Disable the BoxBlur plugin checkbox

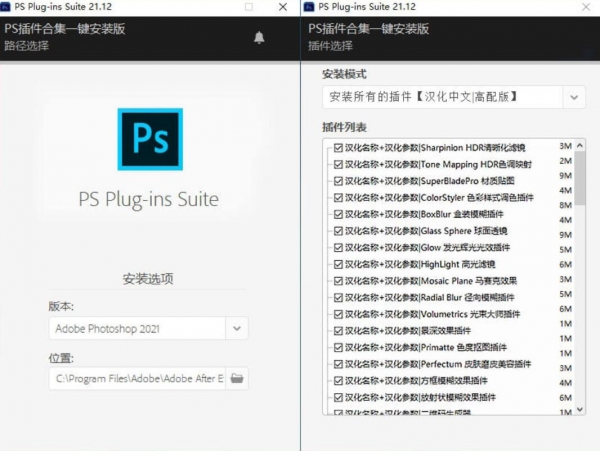338,214
